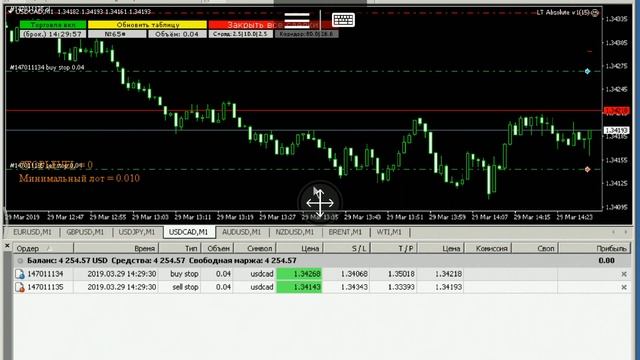Click the Цена header next to Символ
This screenshot has height=360, width=640.
coord(299,248)
